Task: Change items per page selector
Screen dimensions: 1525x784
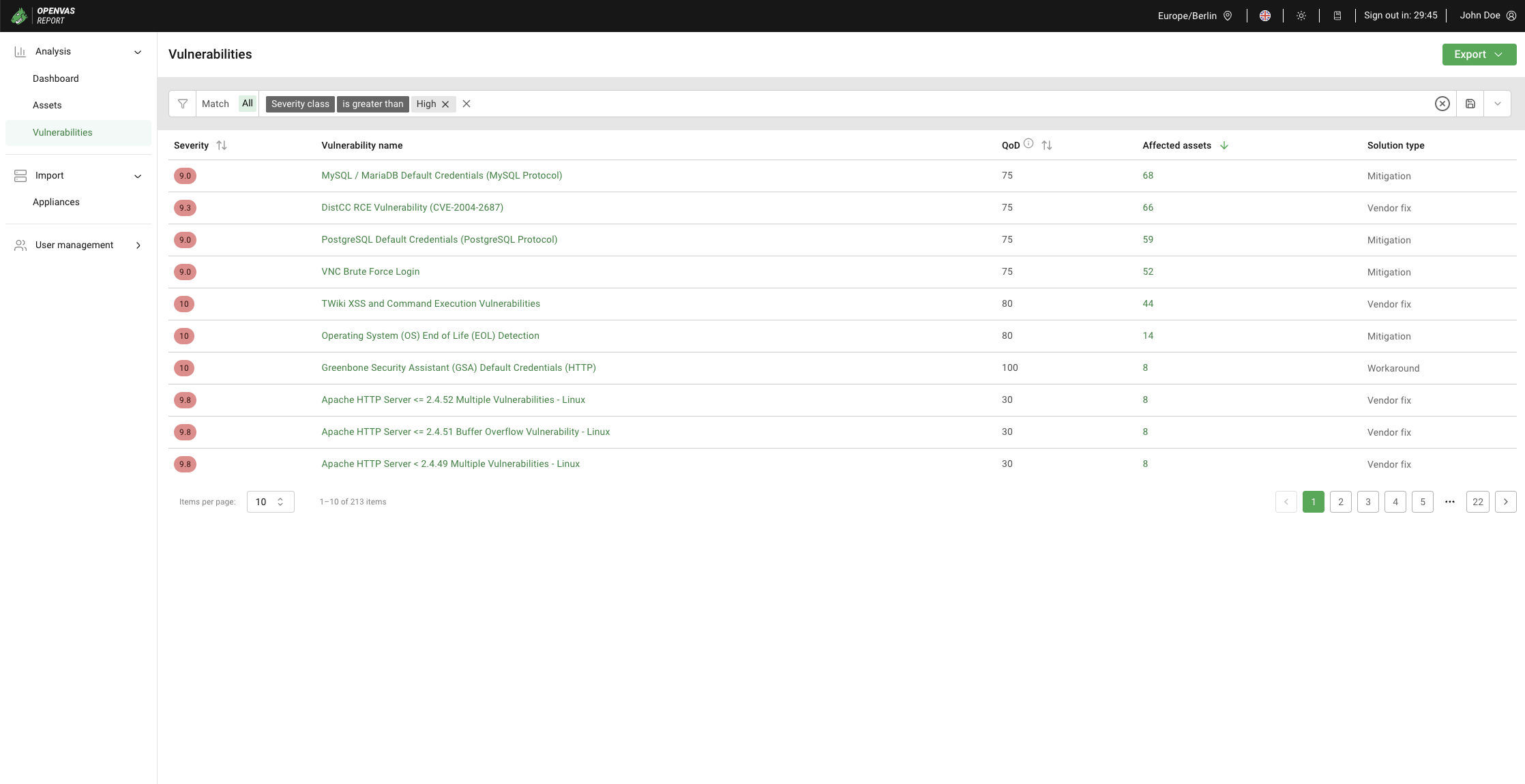Action: [x=270, y=502]
